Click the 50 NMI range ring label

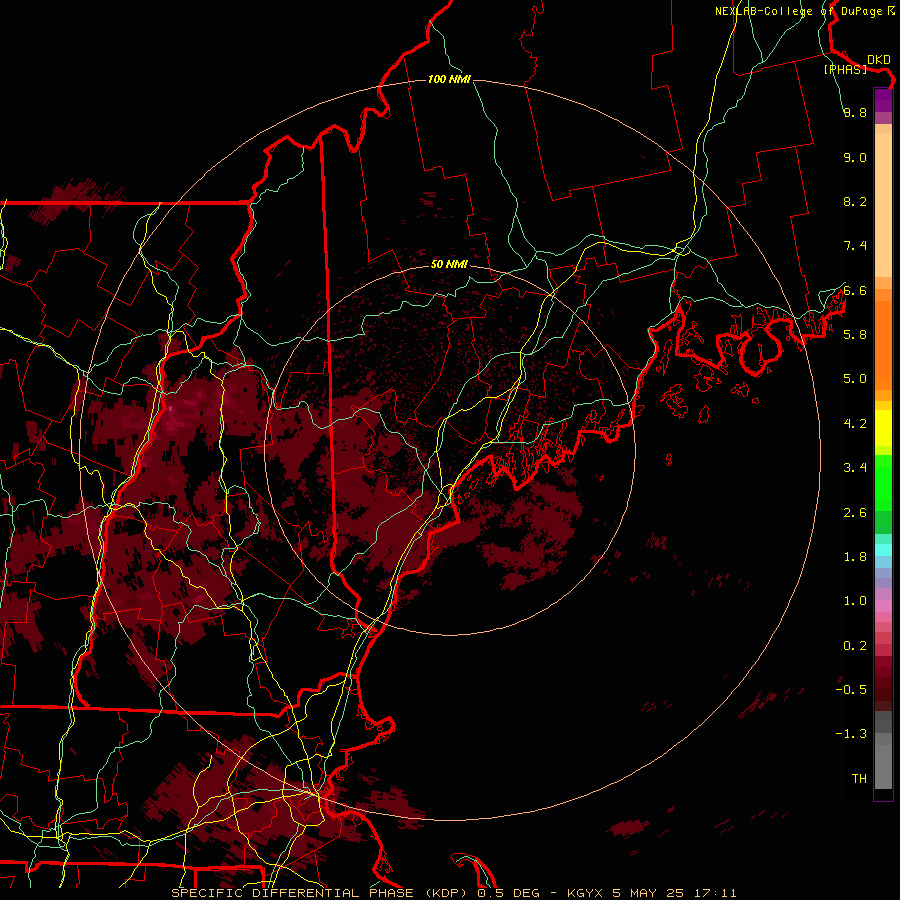tap(449, 264)
